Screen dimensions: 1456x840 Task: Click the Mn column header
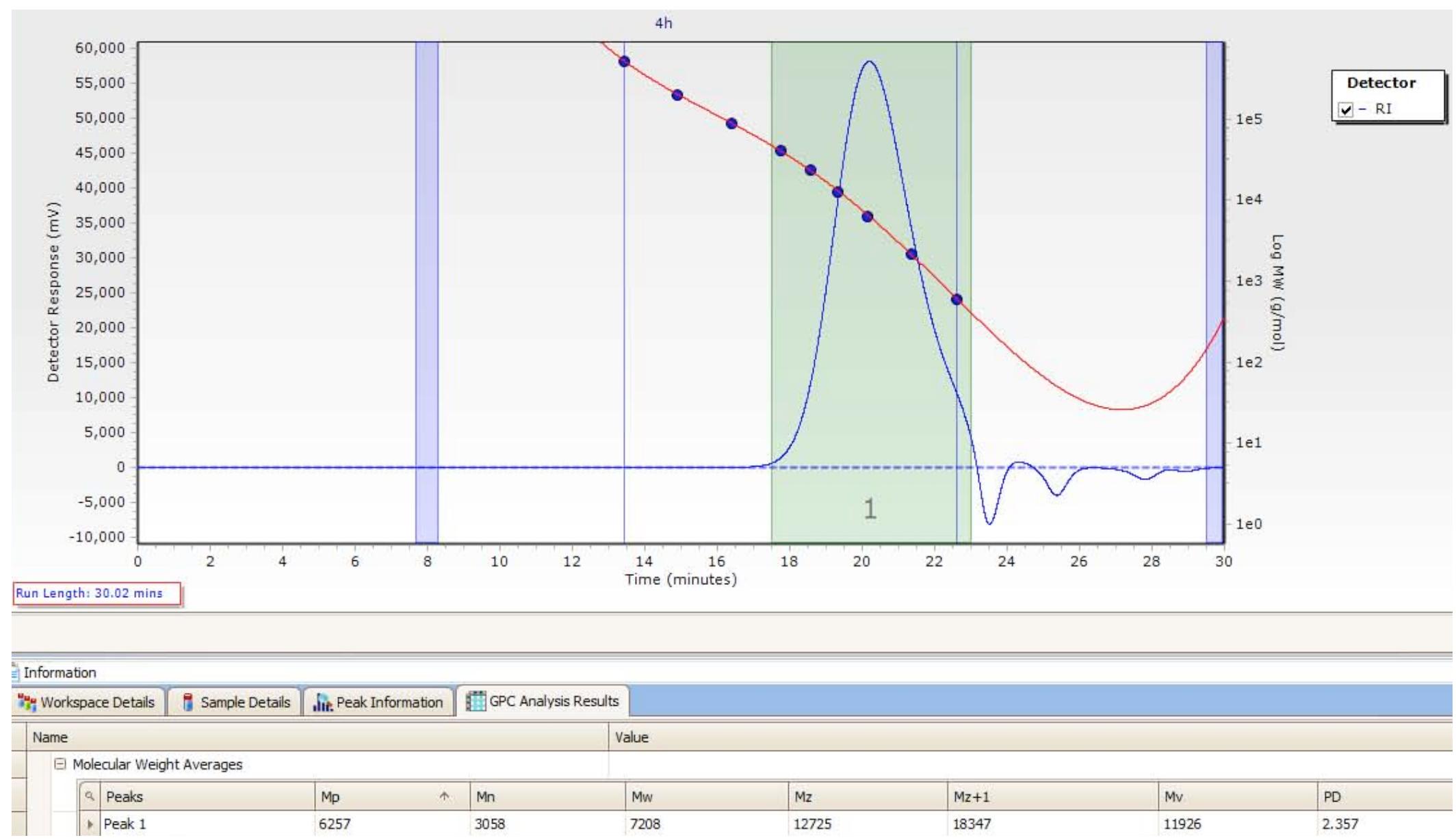coord(486,797)
